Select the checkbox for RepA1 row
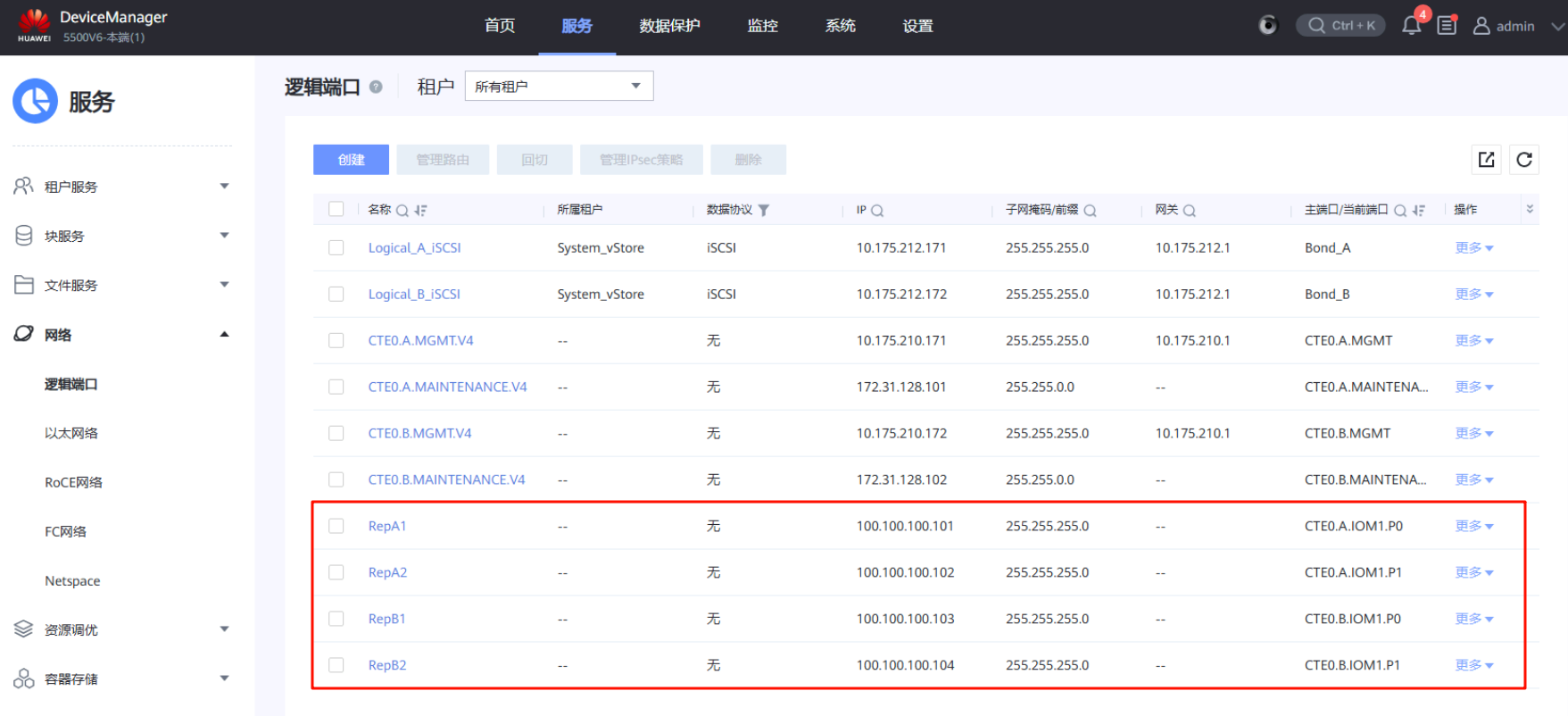This screenshot has width=1568, height=716. [x=336, y=526]
